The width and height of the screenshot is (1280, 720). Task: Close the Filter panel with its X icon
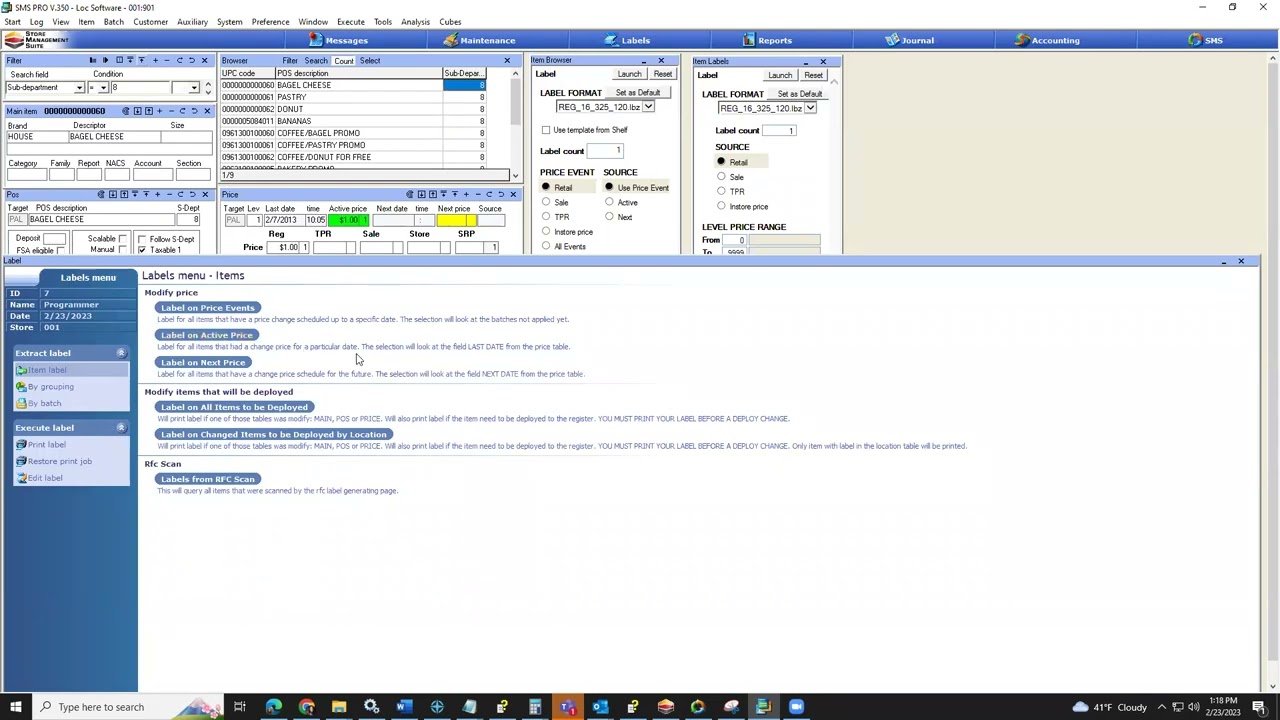coord(204,60)
